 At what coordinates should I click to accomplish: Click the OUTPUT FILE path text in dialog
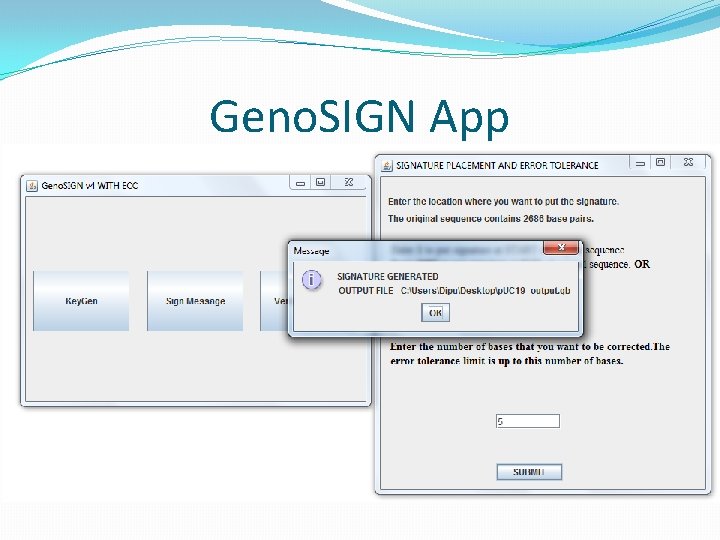click(x=455, y=291)
